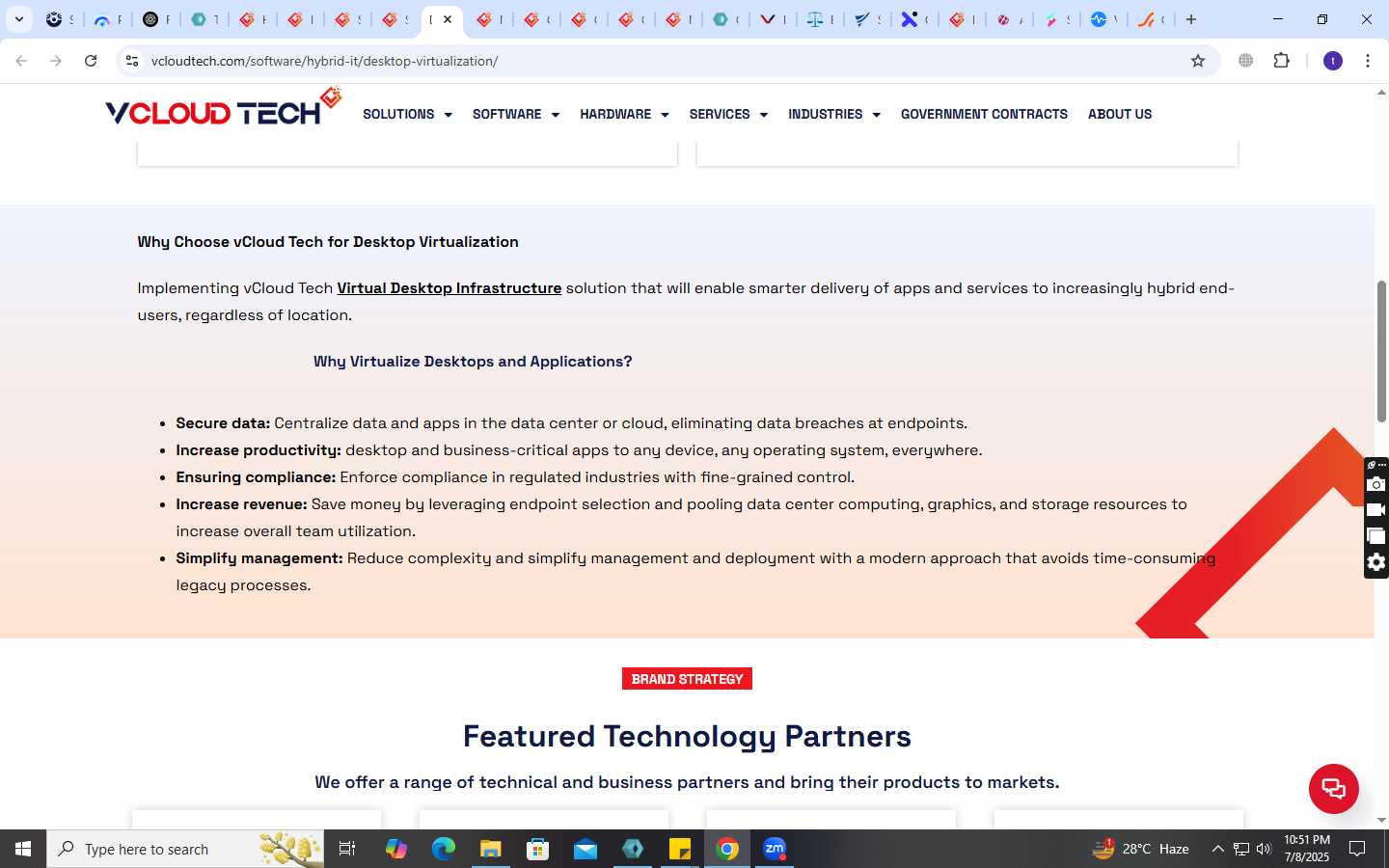
Task: Expand the SOFTWARE menu
Action: 516,114
